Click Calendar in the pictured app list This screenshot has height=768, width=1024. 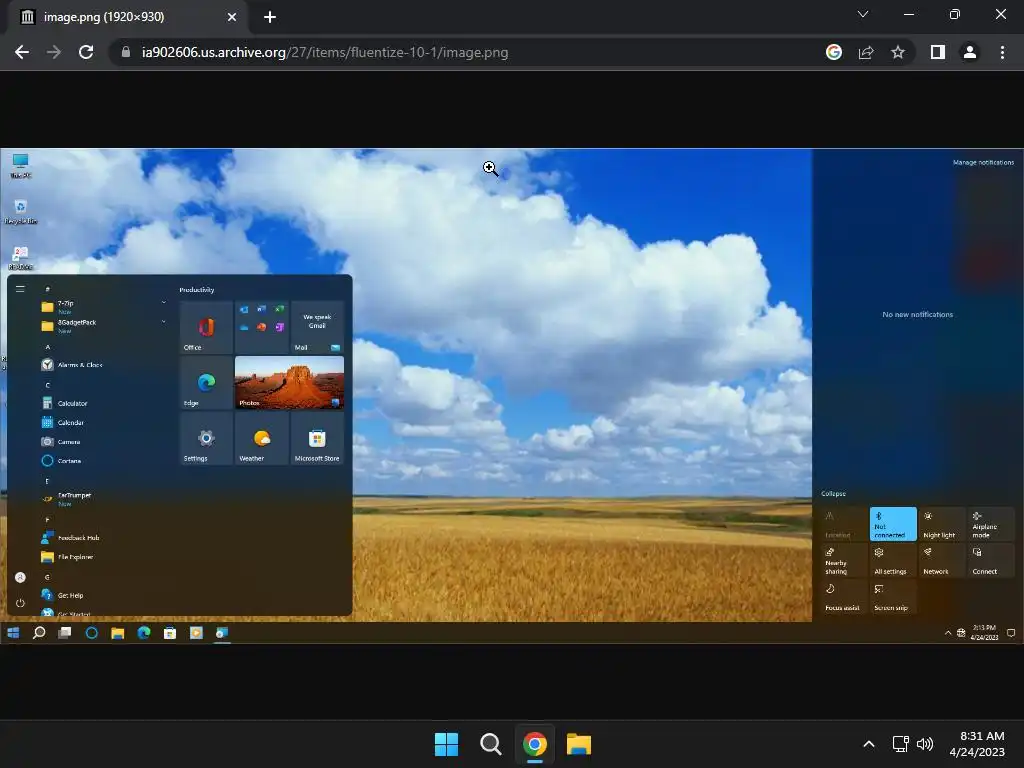(x=63, y=423)
